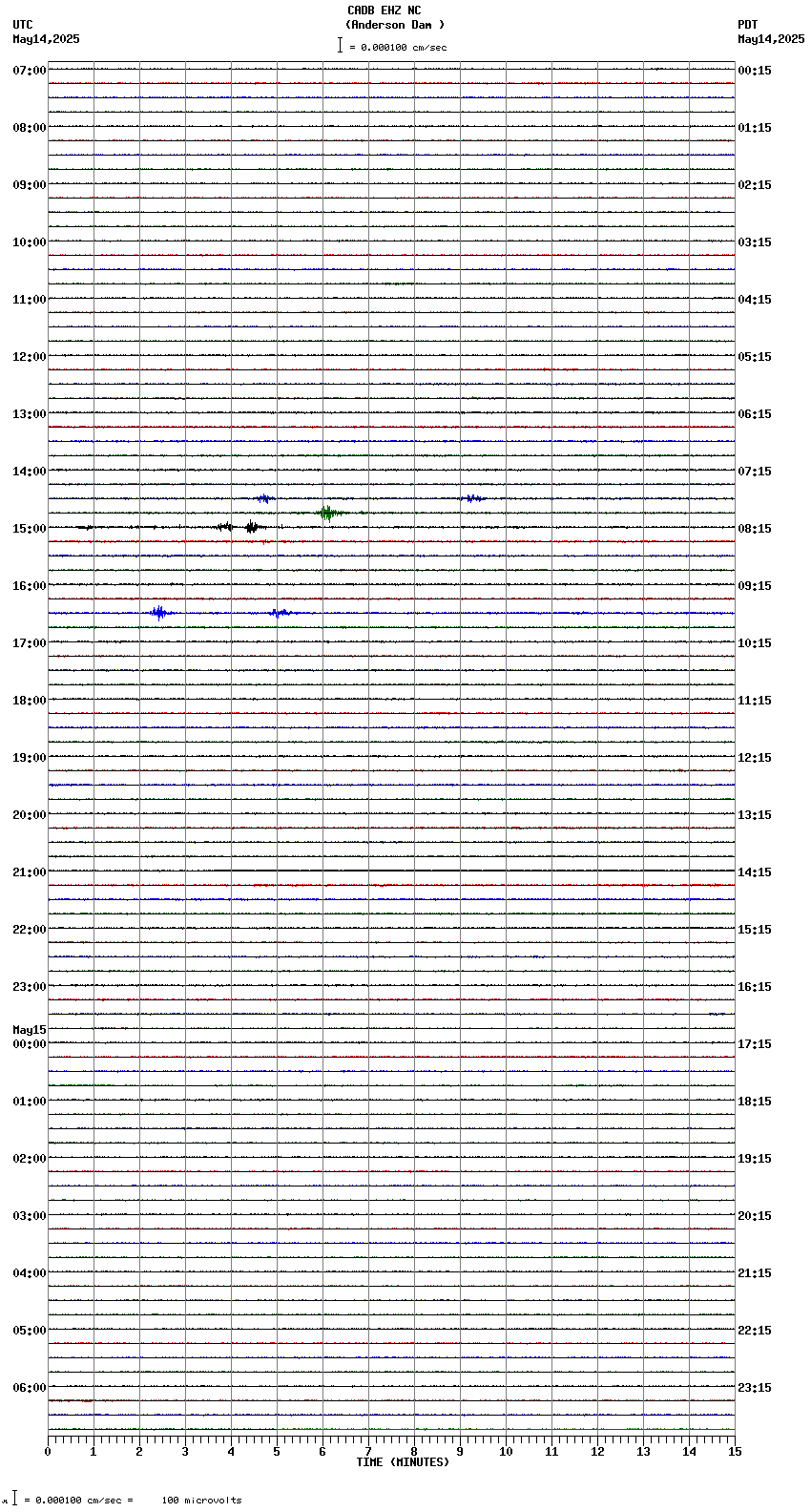Click the '07:00' UTC time label
This screenshot has height=1512, width=811.
pos(30,71)
